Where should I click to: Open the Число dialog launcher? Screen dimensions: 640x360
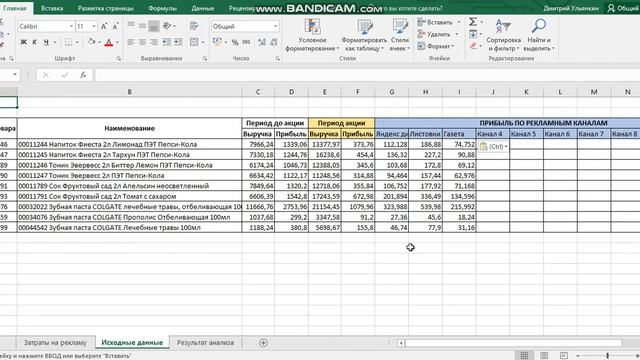tap(278, 59)
